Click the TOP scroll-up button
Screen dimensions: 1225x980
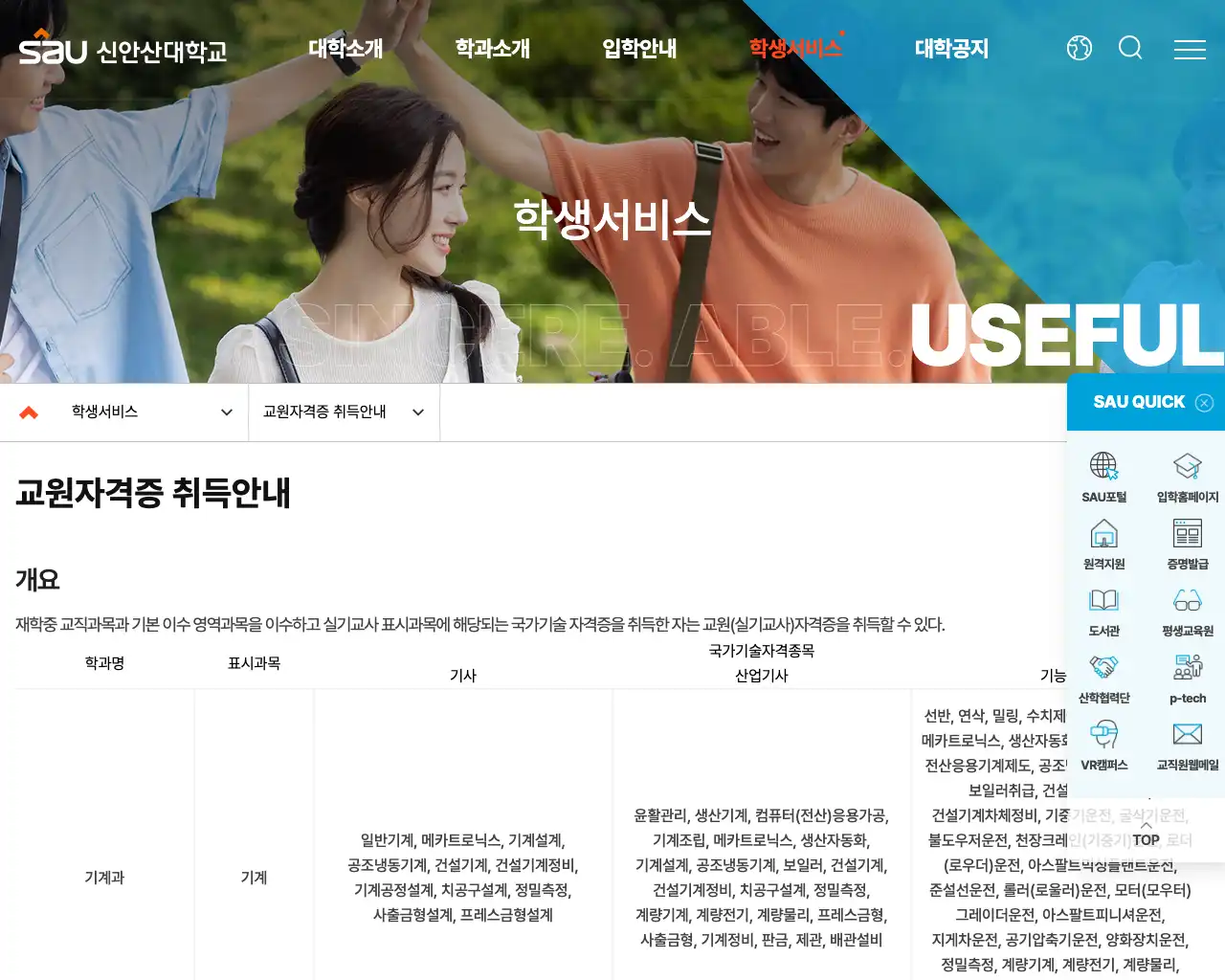point(1146,833)
